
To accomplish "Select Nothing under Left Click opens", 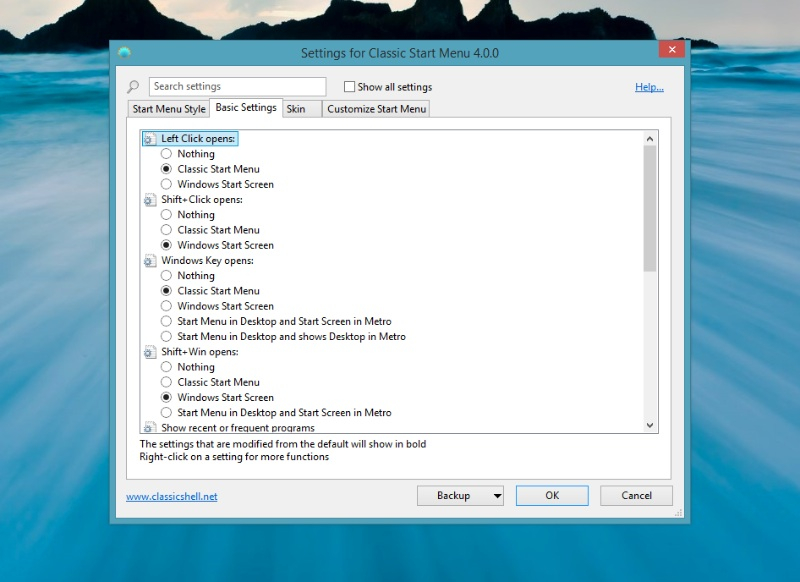I will 167,154.
